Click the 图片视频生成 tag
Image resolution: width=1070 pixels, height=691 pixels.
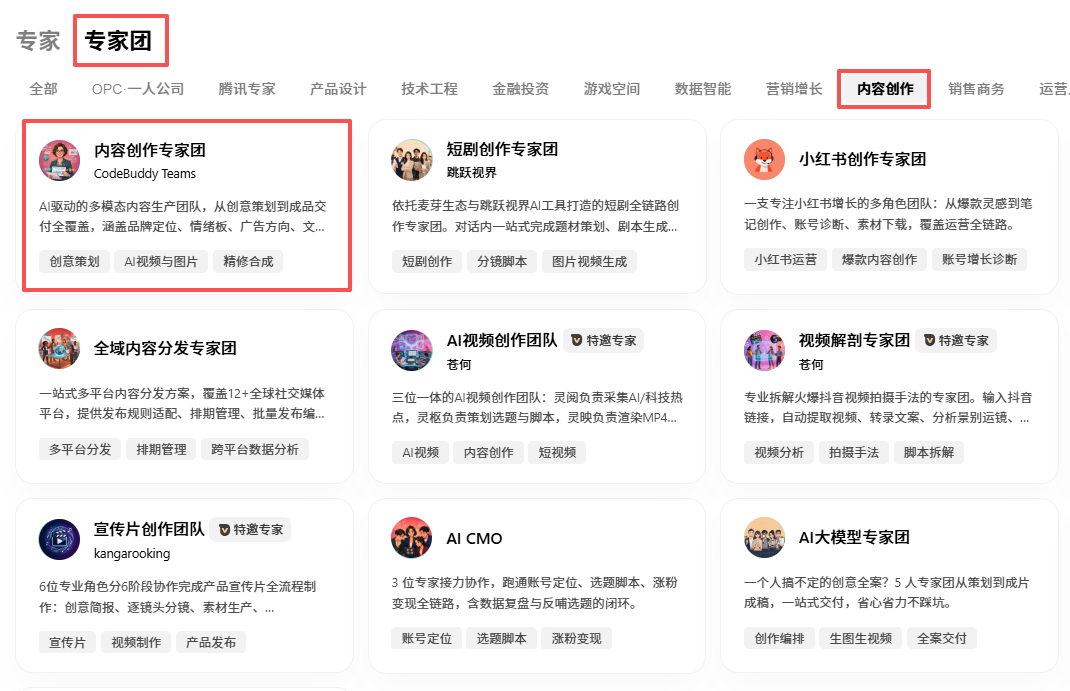tap(590, 262)
